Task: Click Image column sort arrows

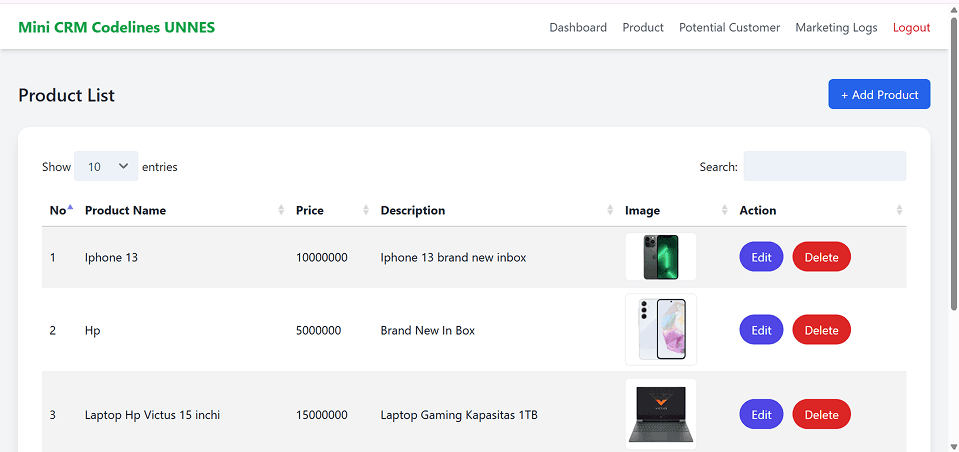Action: 724,210
